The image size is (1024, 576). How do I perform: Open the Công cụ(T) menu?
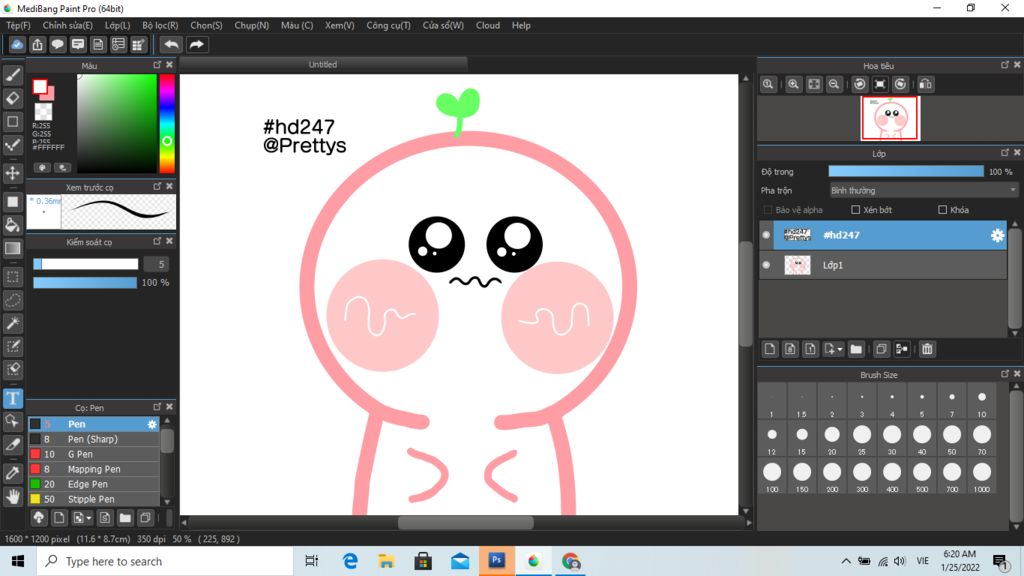point(389,25)
